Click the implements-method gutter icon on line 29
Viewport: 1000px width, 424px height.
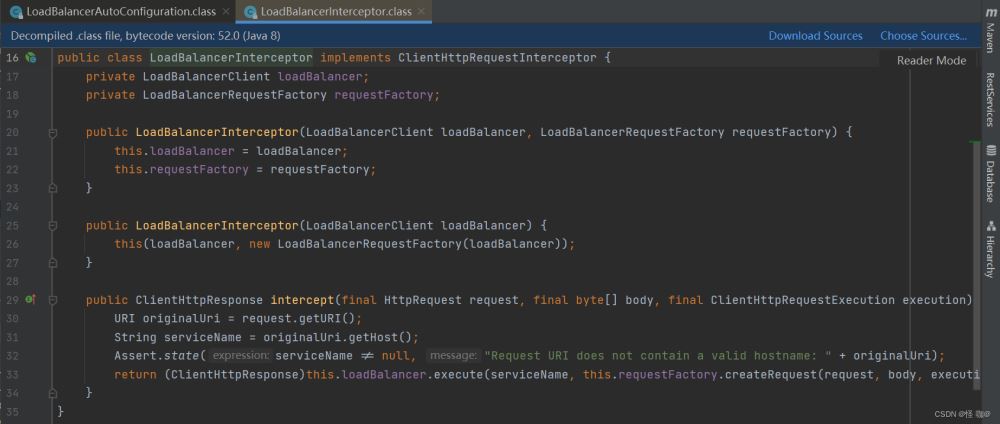pos(30,299)
